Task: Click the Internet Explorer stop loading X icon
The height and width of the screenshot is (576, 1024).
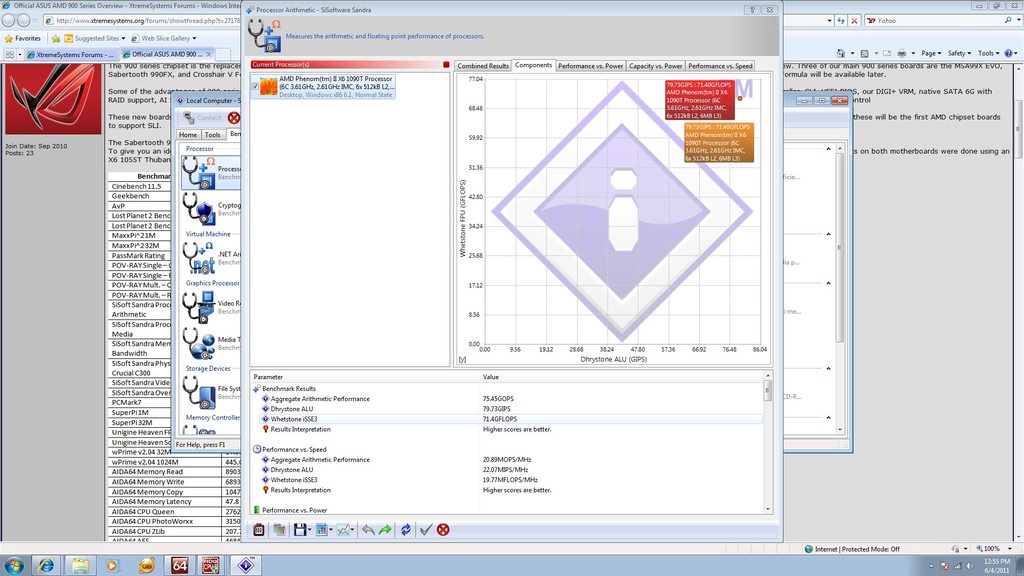Action: (x=854, y=21)
